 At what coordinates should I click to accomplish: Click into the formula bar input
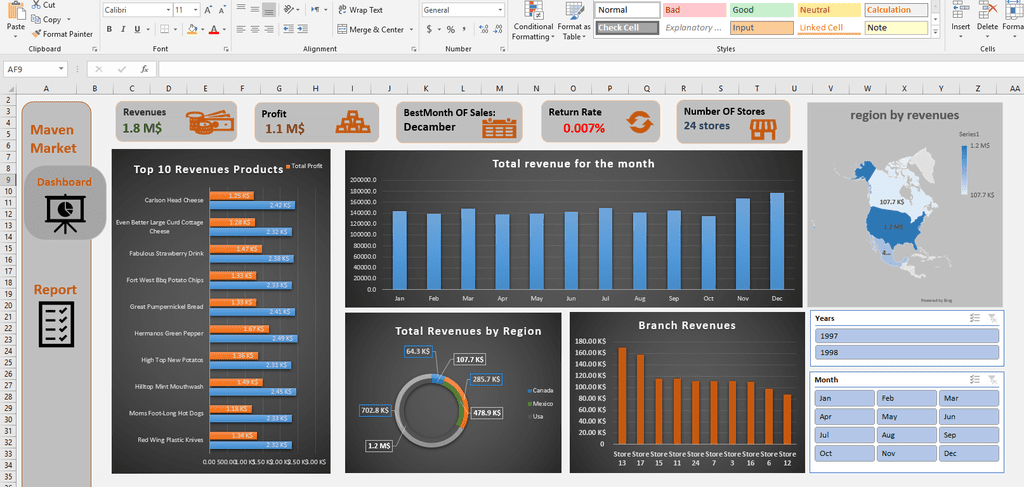click(x=588, y=69)
